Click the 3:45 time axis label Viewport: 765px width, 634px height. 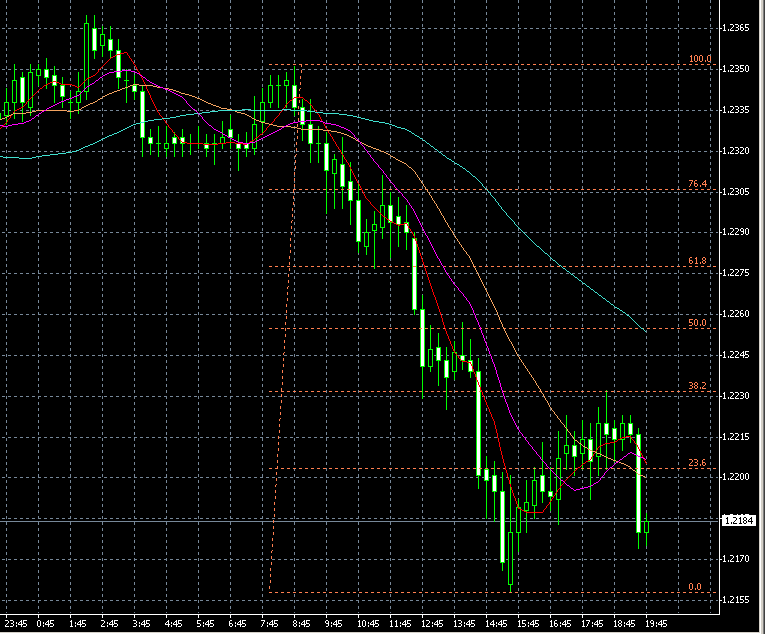pos(141,624)
